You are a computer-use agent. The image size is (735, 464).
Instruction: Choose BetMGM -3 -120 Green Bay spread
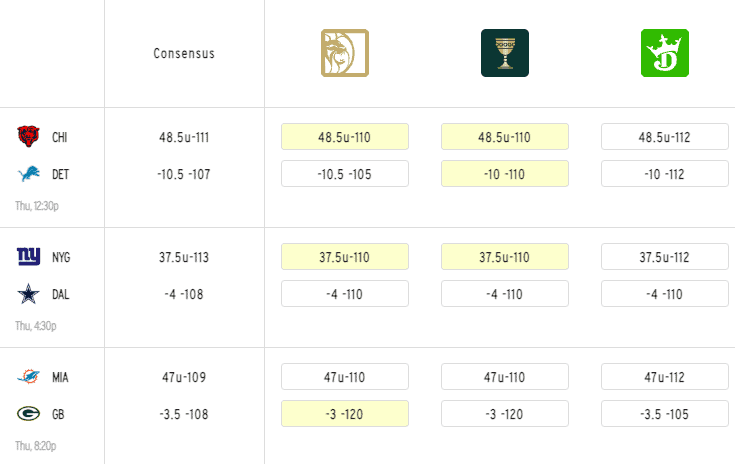pyautogui.click(x=345, y=414)
